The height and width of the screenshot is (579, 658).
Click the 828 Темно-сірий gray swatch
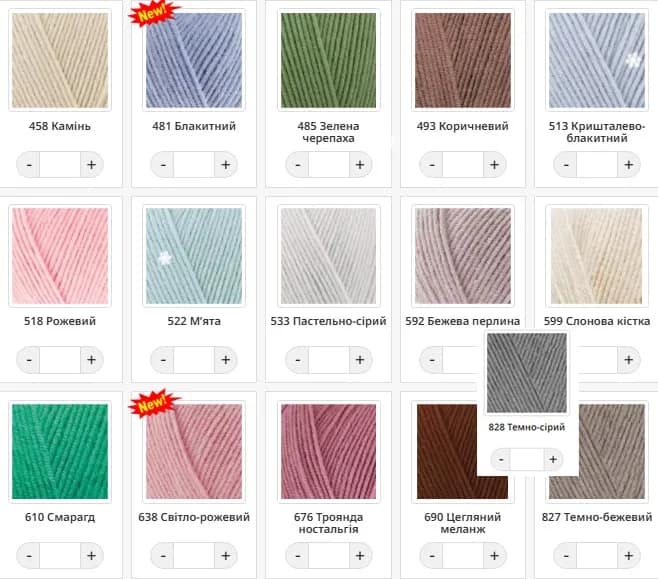tap(527, 373)
